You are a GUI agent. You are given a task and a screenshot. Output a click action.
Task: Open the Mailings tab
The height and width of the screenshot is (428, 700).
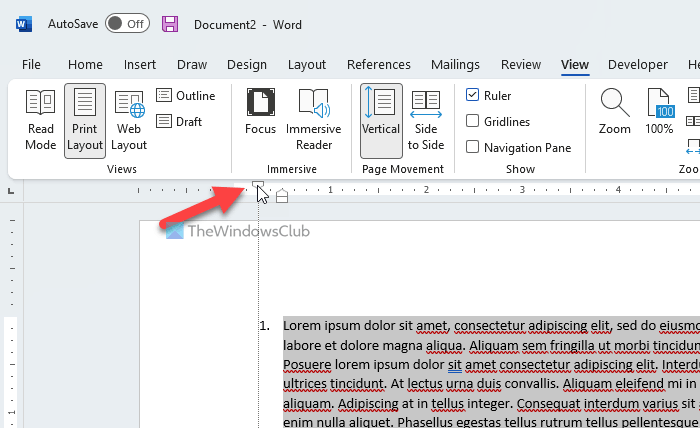pos(455,65)
